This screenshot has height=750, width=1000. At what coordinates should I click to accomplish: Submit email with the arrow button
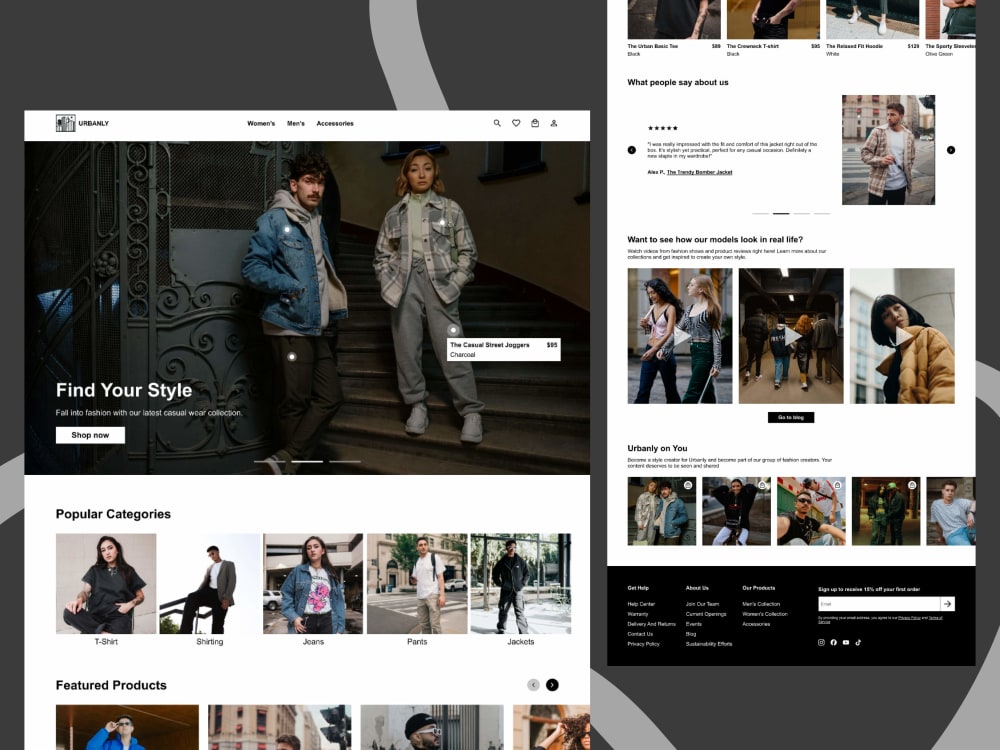point(948,603)
